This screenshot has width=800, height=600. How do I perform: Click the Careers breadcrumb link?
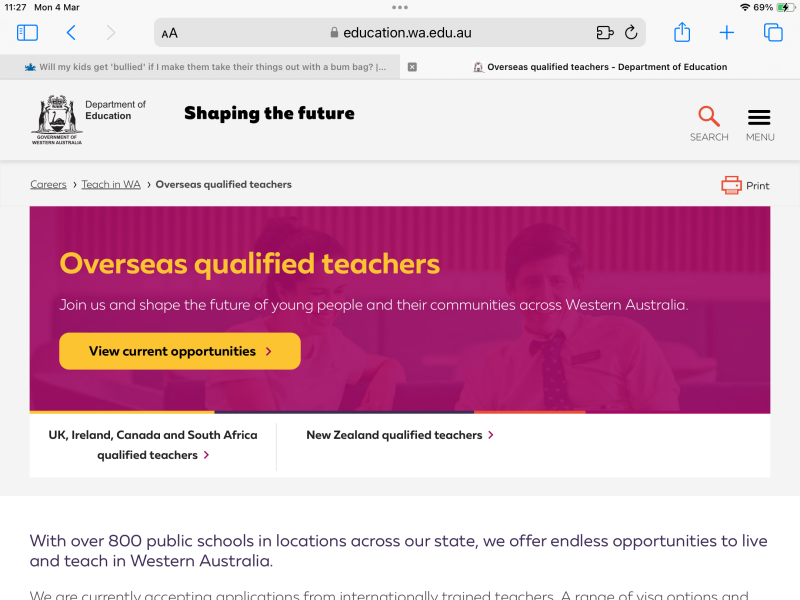(x=48, y=185)
